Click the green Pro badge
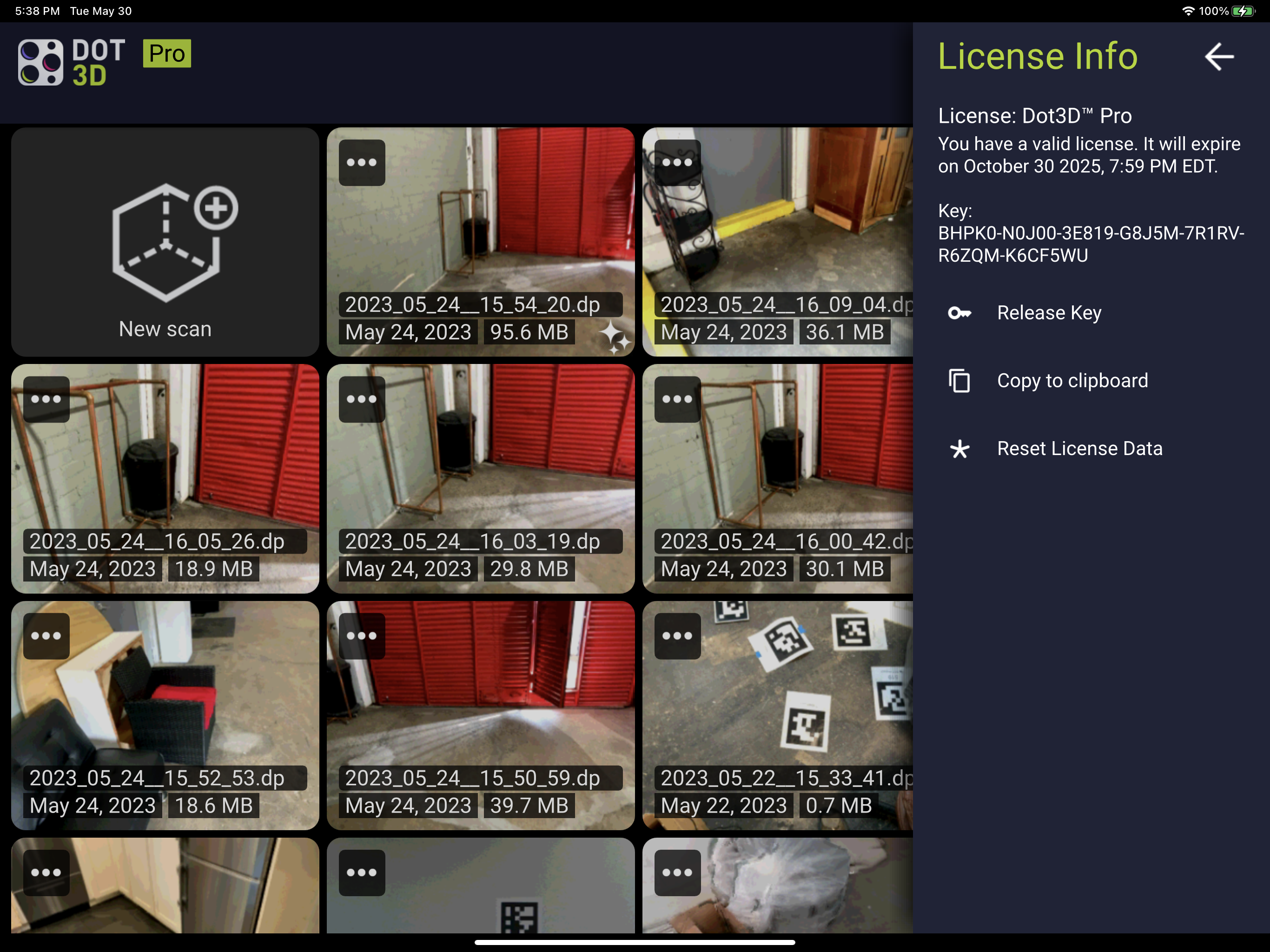 pos(166,53)
